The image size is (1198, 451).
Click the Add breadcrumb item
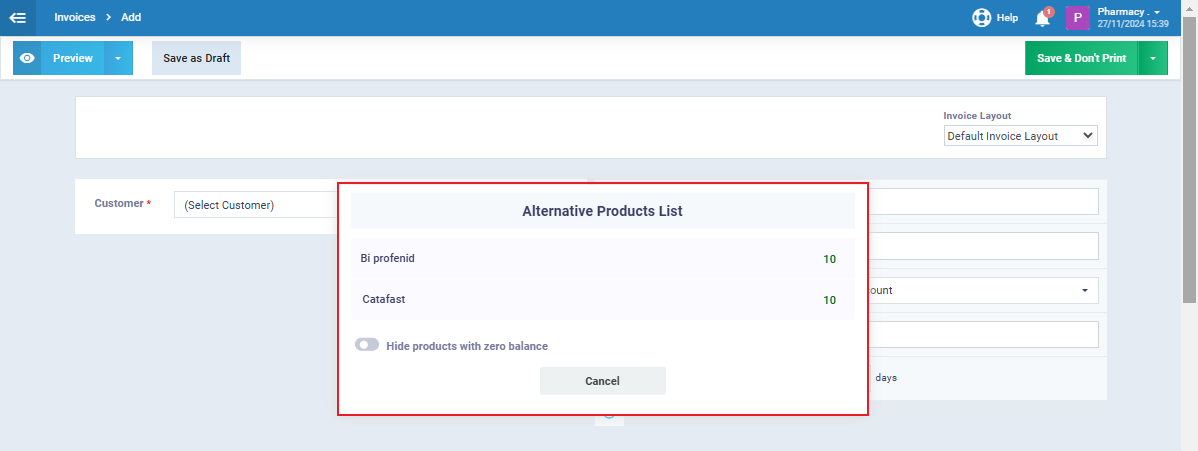point(131,17)
